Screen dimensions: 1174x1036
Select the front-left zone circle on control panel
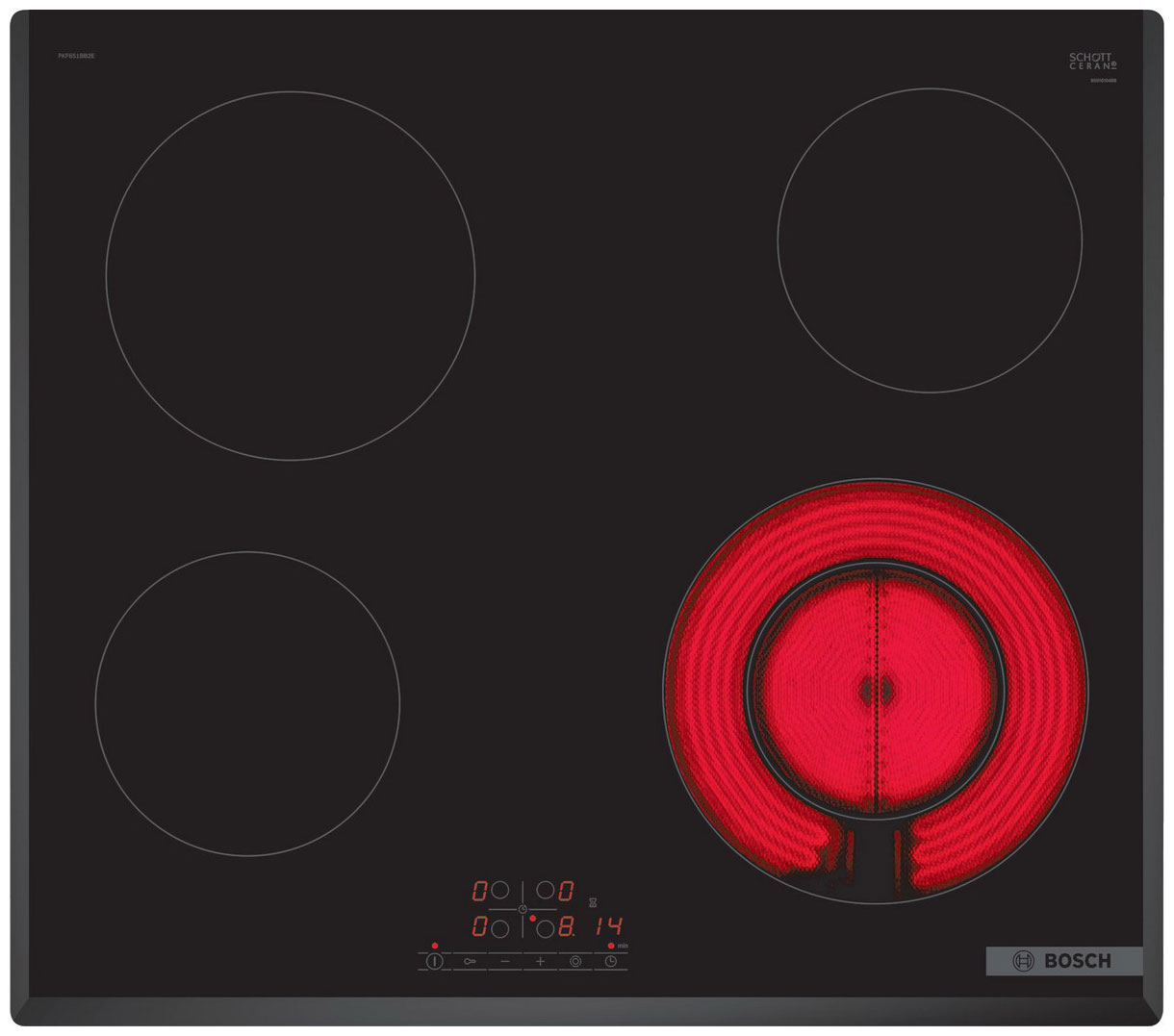[501, 928]
